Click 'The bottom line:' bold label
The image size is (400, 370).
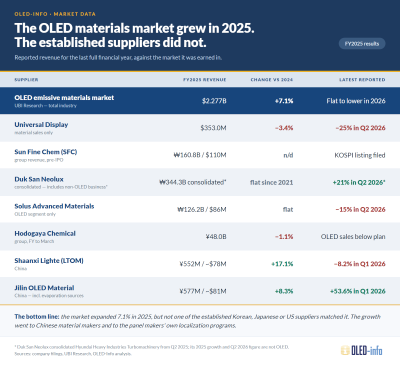37,317
